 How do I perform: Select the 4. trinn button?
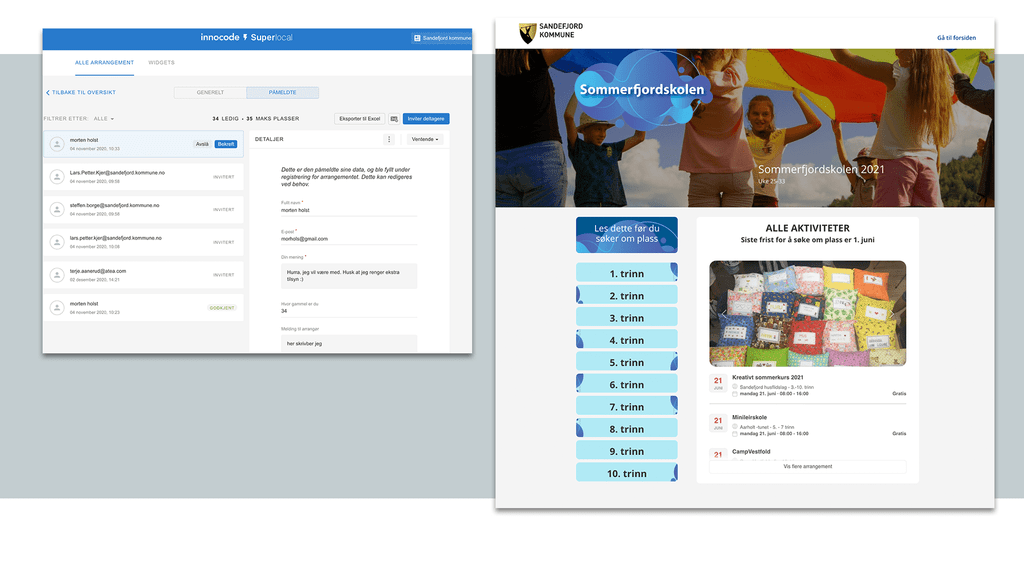tap(626, 339)
